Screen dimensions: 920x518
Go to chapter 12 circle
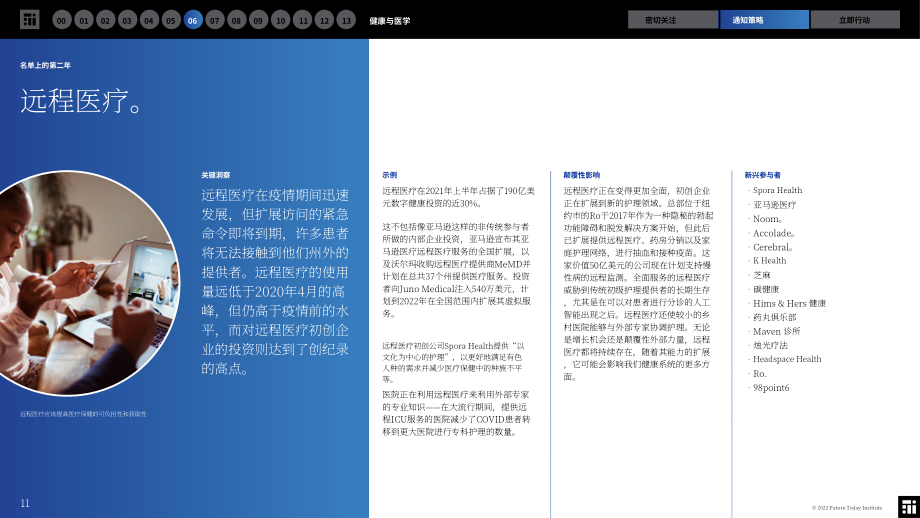click(324, 20)
